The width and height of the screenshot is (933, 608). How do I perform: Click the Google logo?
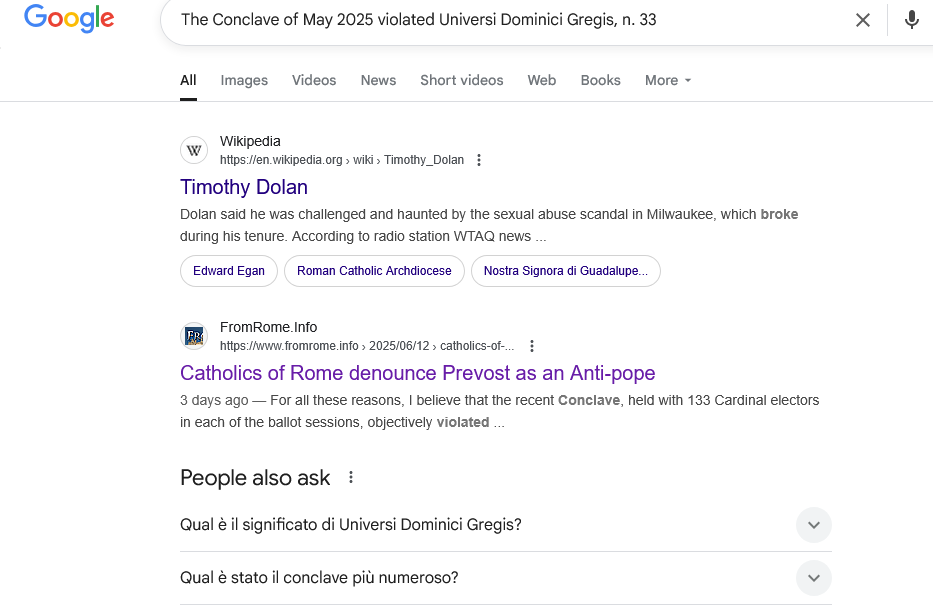point(69,18)
